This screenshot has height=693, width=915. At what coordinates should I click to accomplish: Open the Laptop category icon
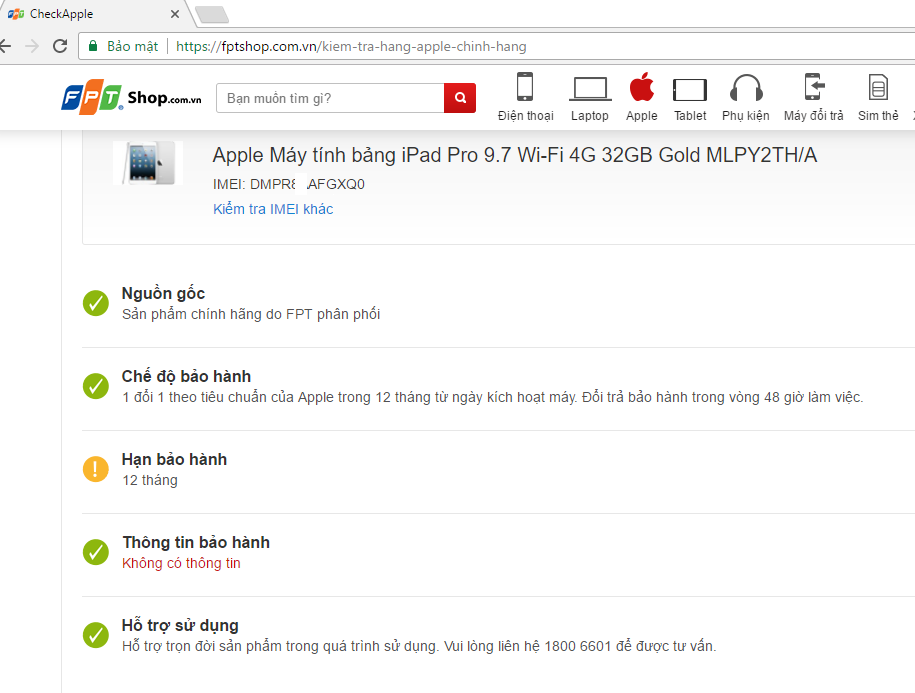(x=590, y=89)
